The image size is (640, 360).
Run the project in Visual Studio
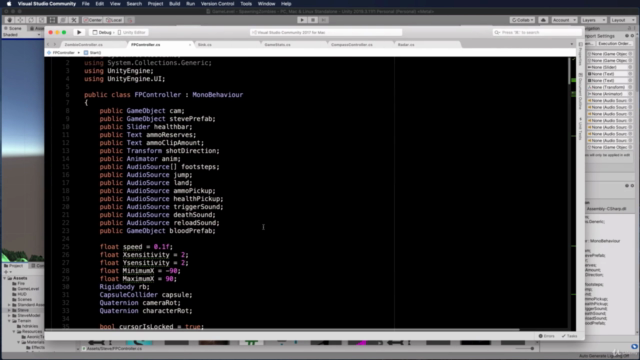click(79, 32)
